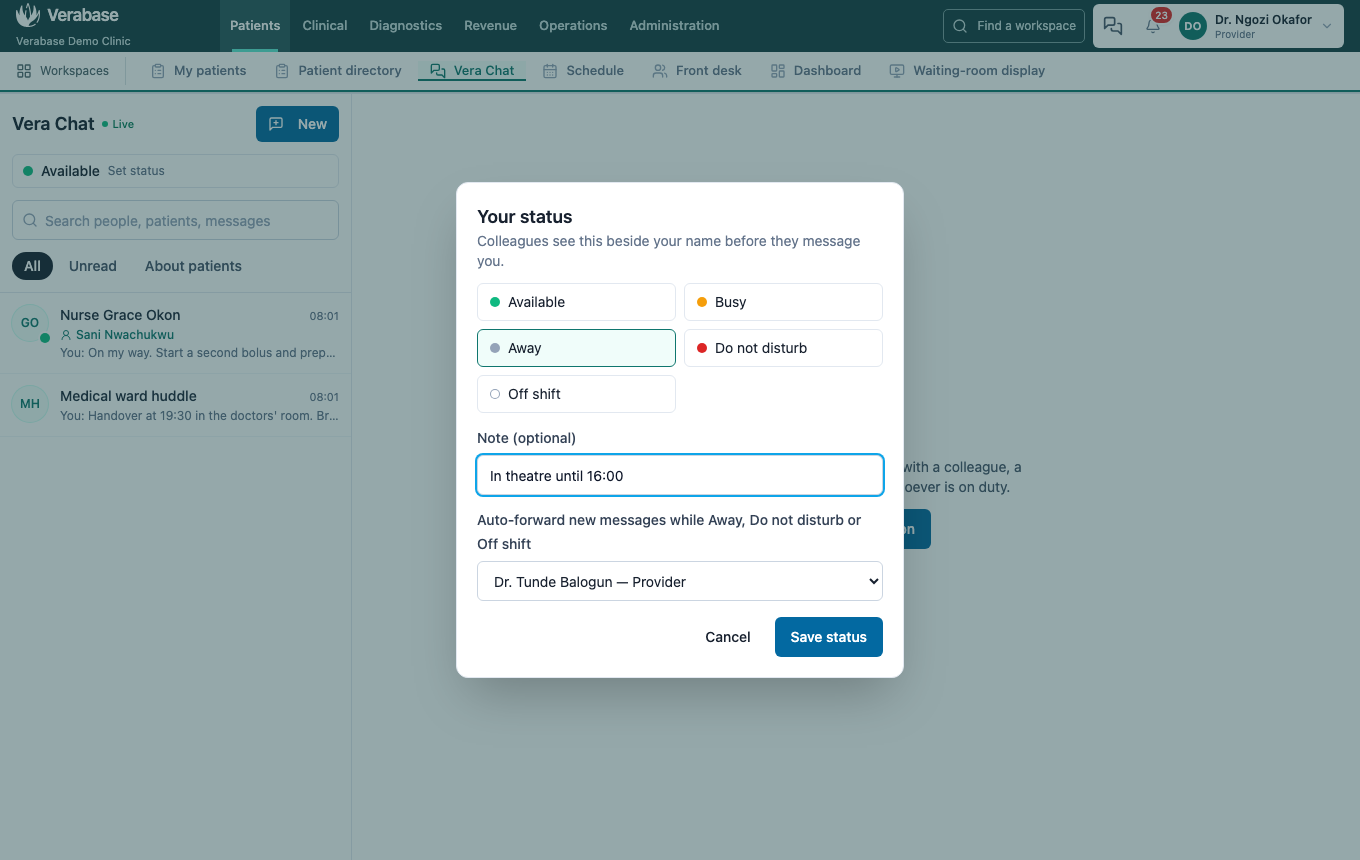This screenshot has width=1360, height=860.
Task: Open the auto-forward Dr. Tunde Balogun dropdown
Action: (680, 581)
